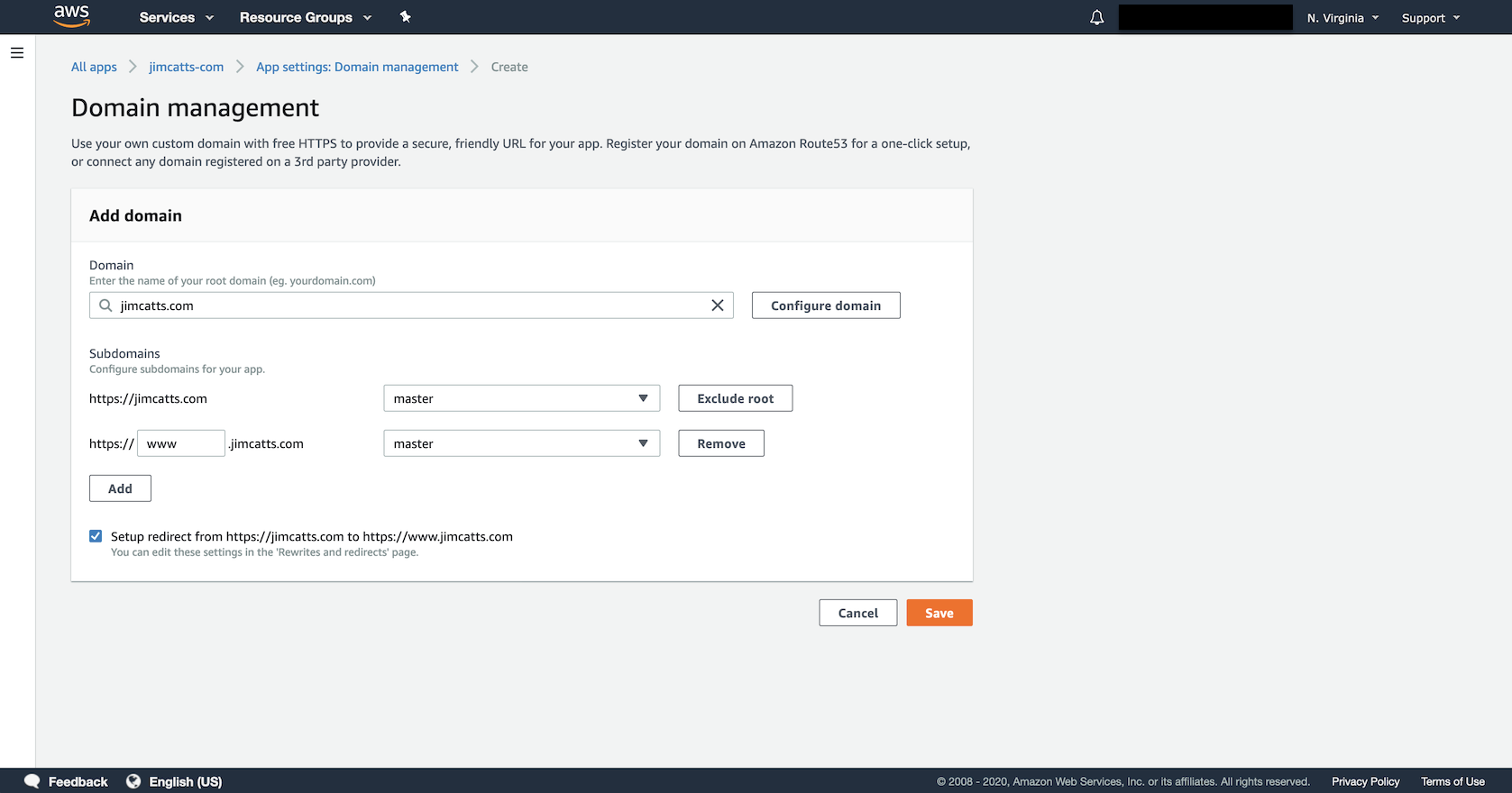
Task: Click the Create breadcrumb text
Action: tap(509, 67)
